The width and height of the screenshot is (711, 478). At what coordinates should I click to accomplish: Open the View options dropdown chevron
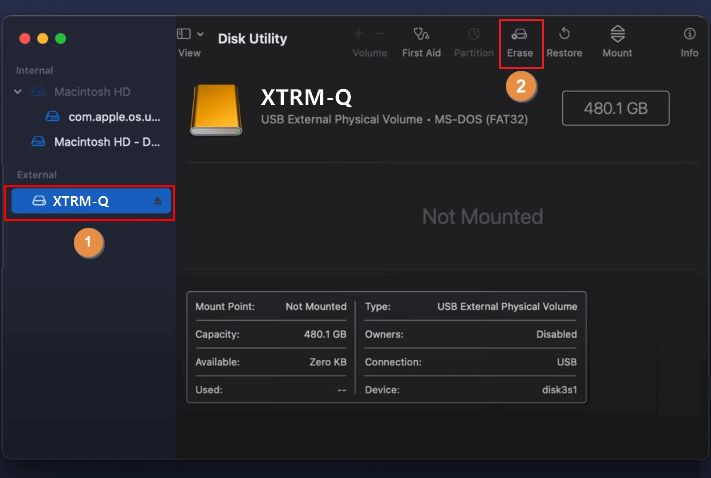[201, 34]
